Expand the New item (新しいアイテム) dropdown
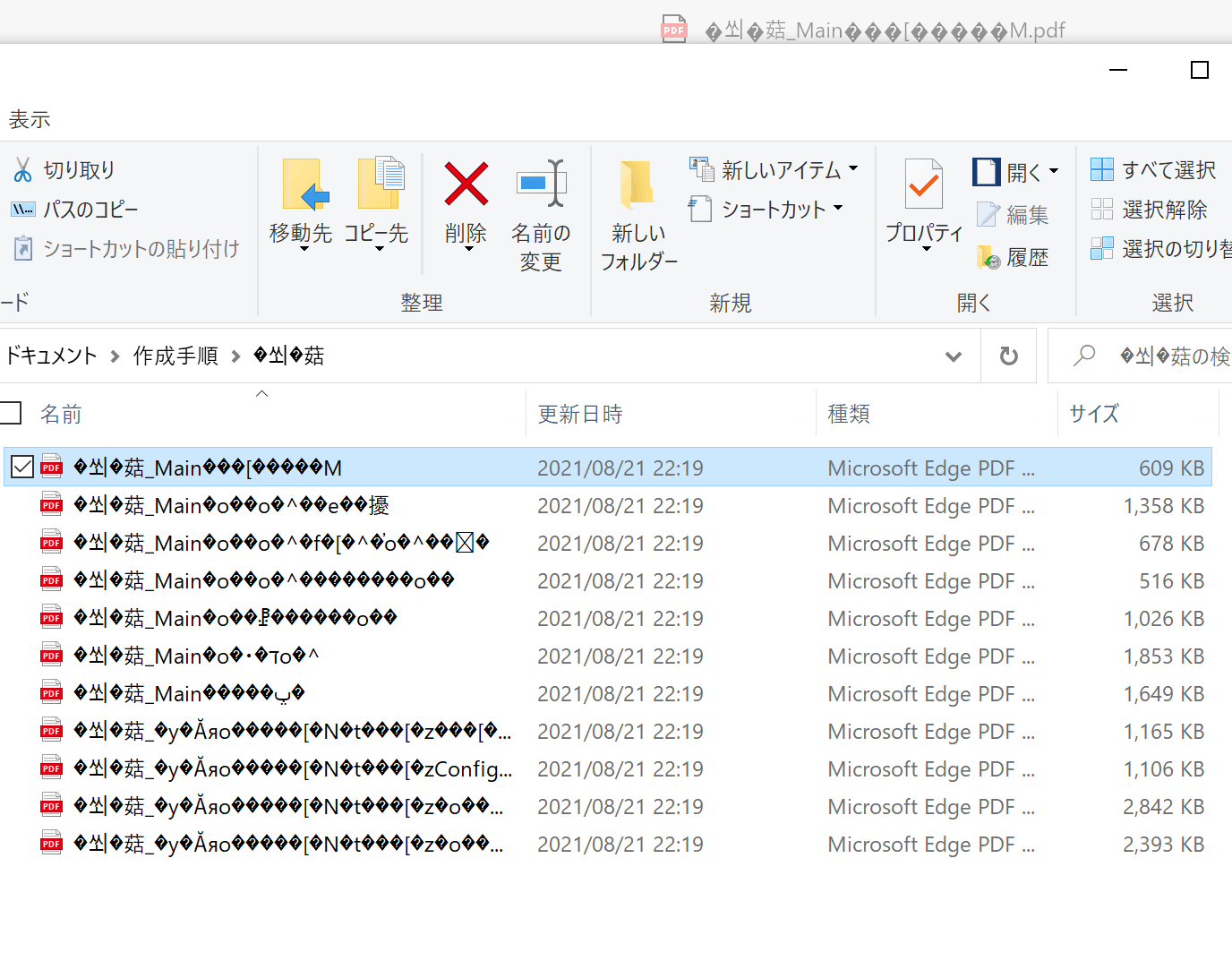The height and width of the screenshot is (961, 1232). (x=852, y=168)
